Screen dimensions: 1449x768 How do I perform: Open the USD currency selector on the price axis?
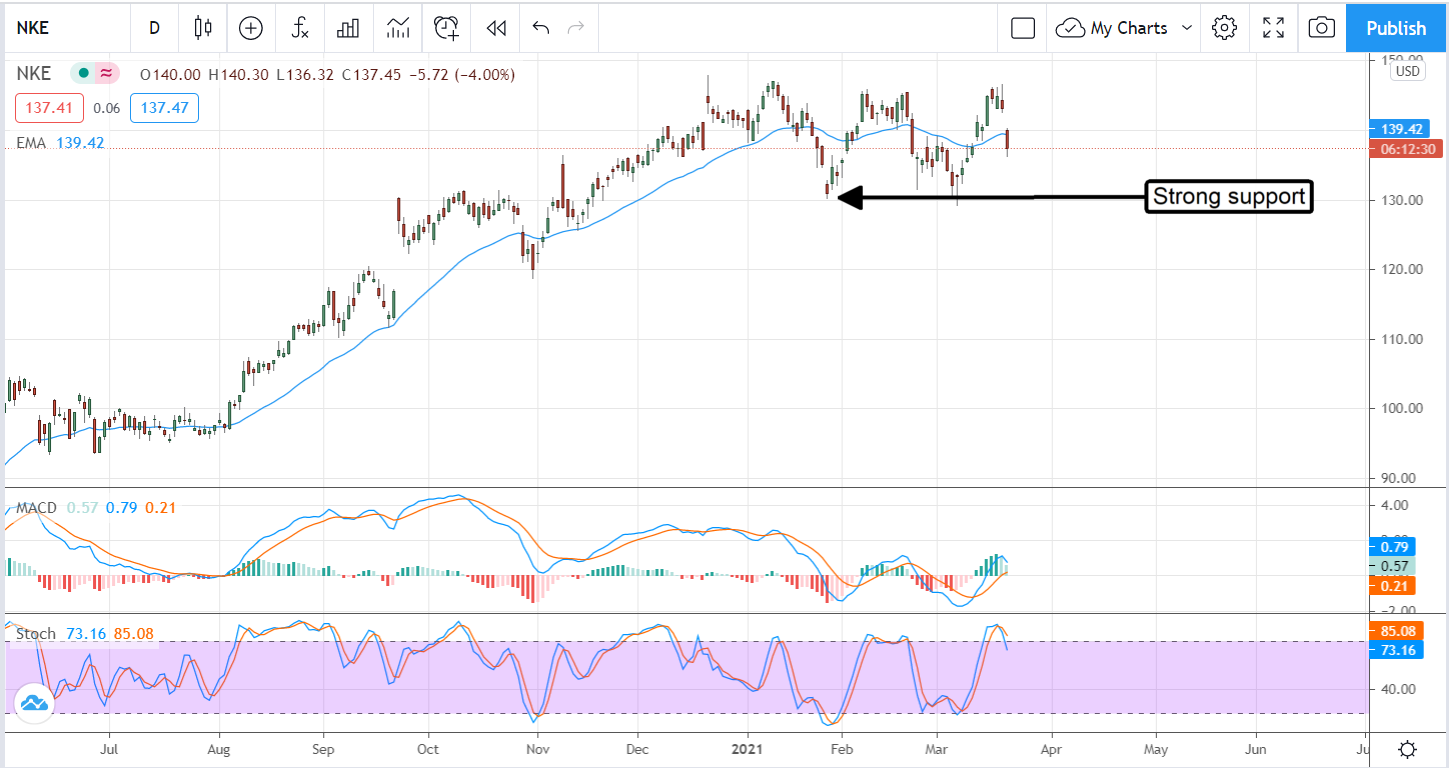click(1407, 71)
